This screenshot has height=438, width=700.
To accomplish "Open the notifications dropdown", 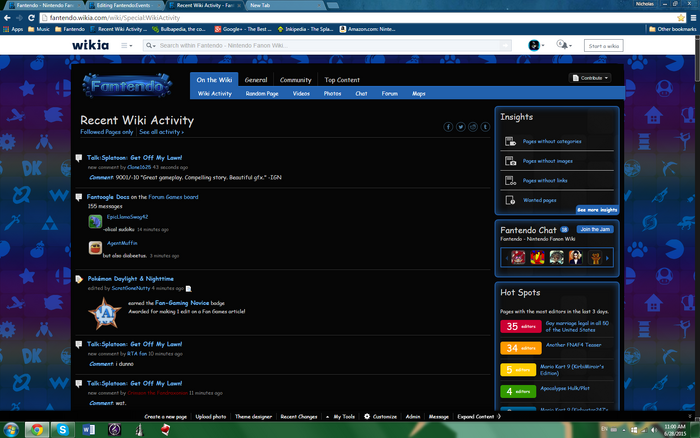I will (x=564, y=45).
